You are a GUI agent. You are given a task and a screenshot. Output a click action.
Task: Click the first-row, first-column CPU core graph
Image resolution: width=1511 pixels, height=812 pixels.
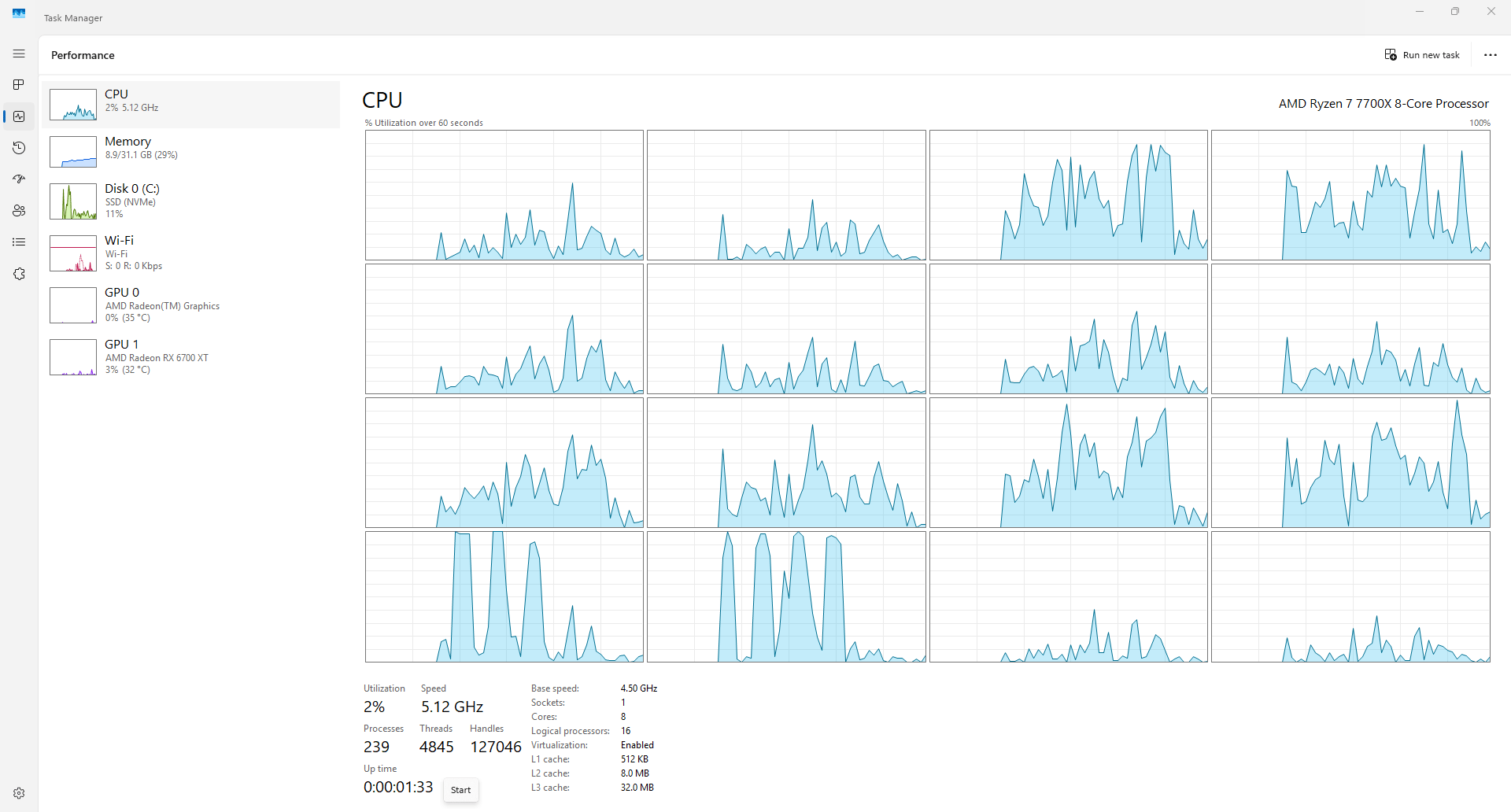click(504, 195)
